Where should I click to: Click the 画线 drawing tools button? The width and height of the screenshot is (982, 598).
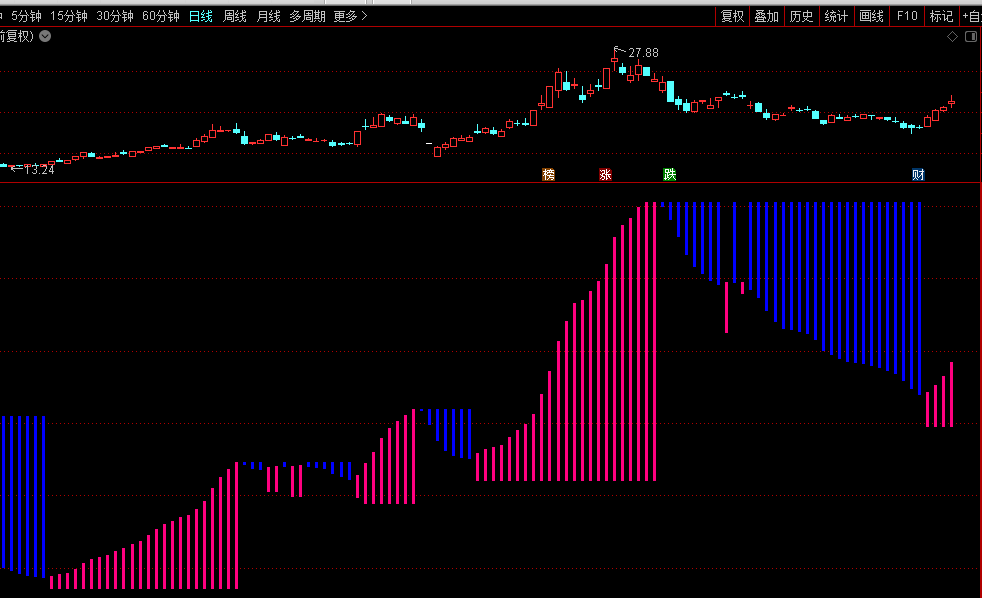pos(872,16)
